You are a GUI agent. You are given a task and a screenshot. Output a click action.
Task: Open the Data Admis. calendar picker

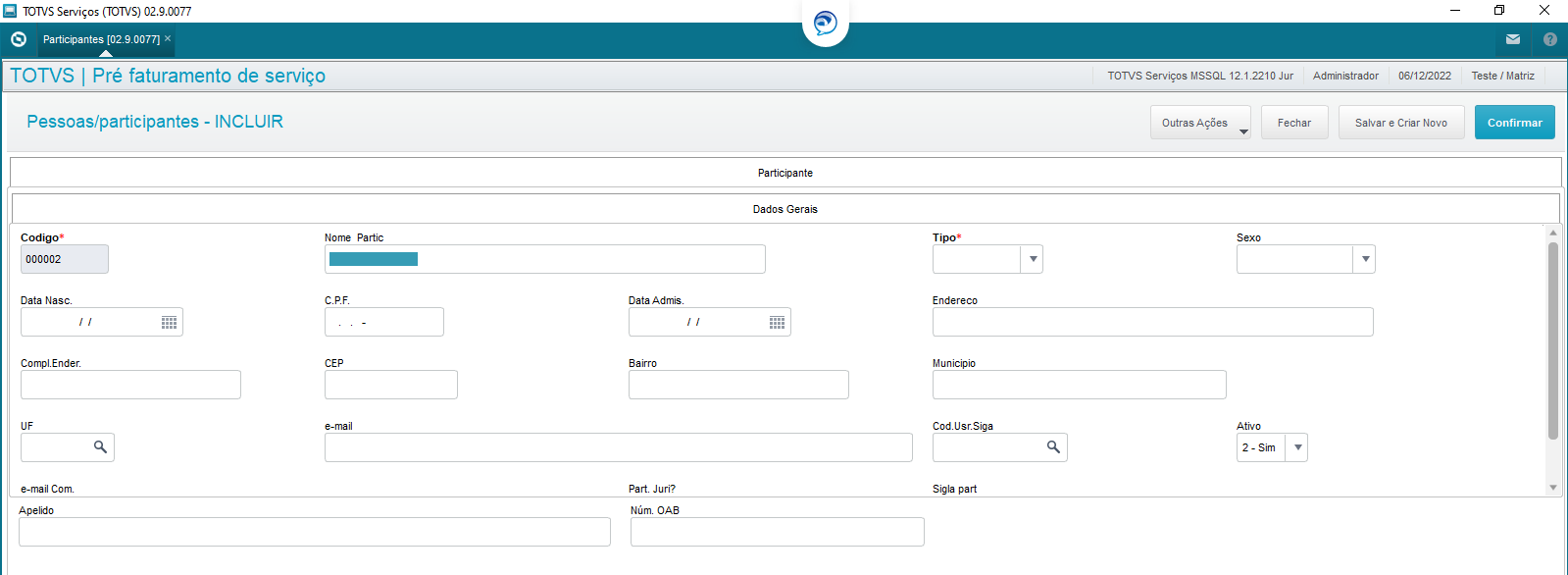[x=778, y=322]
